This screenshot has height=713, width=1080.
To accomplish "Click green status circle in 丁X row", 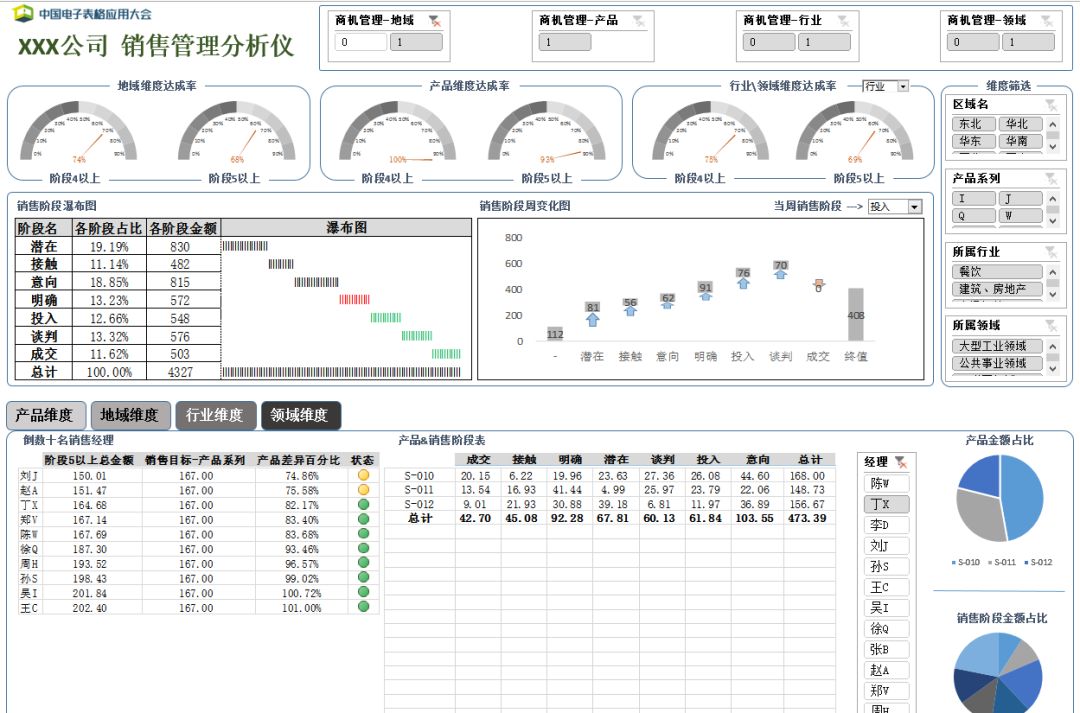I will click(x=364, y=504).
